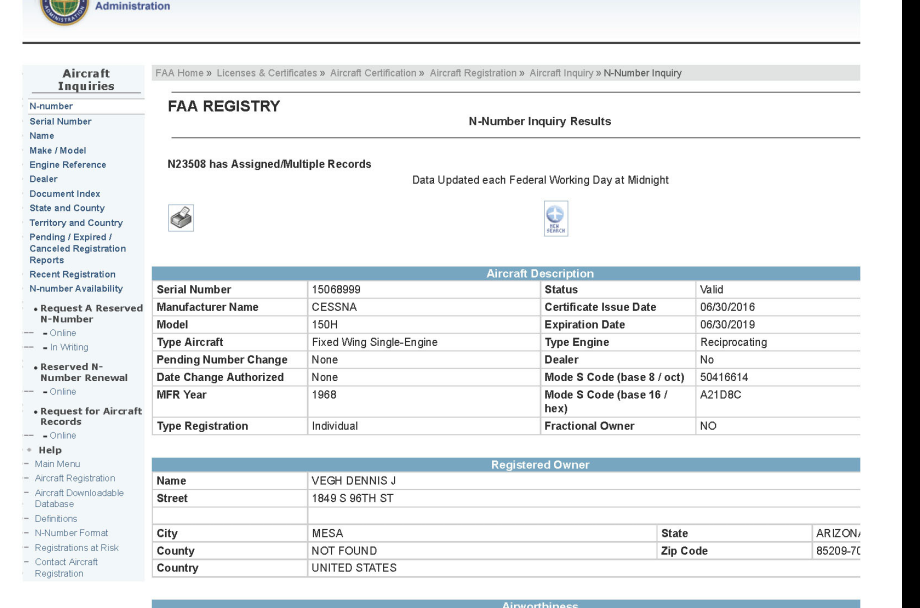920x608 pixels.
Task: Click type engine value Reciprocating
Action: (x=733, y=342)
